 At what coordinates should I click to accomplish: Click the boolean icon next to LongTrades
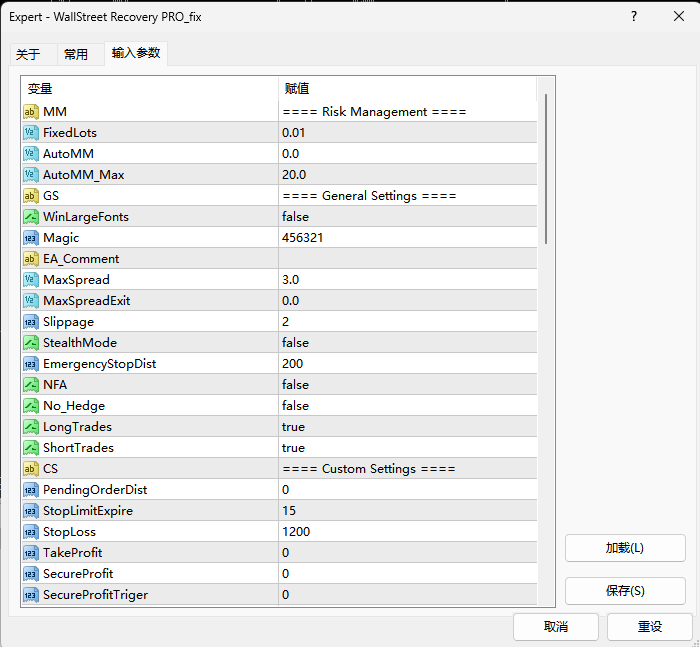(31, 426)
